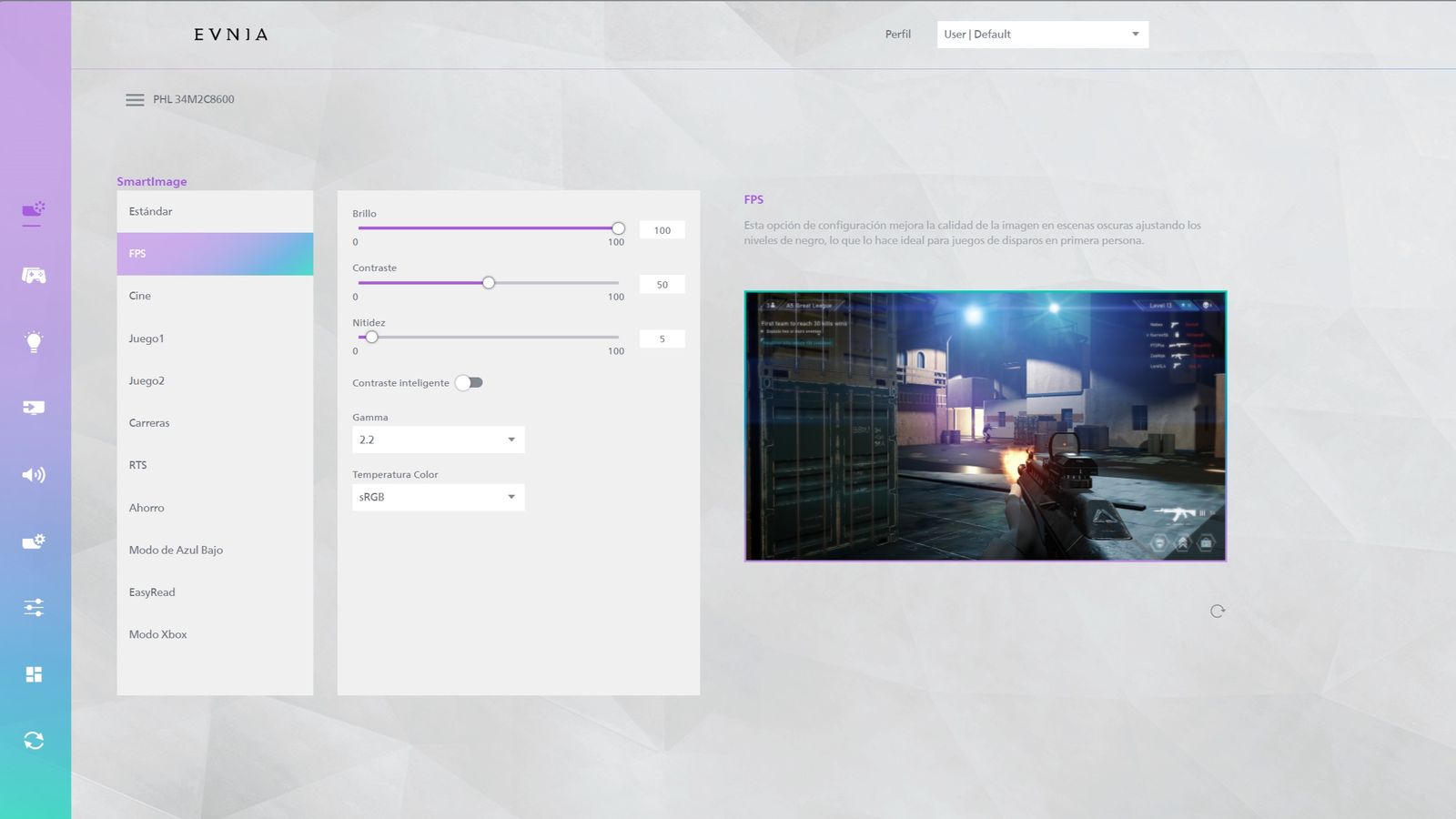Toggle the Contraste inteligente switch
The image size is (1456, 819).
[x=470, y=383]
